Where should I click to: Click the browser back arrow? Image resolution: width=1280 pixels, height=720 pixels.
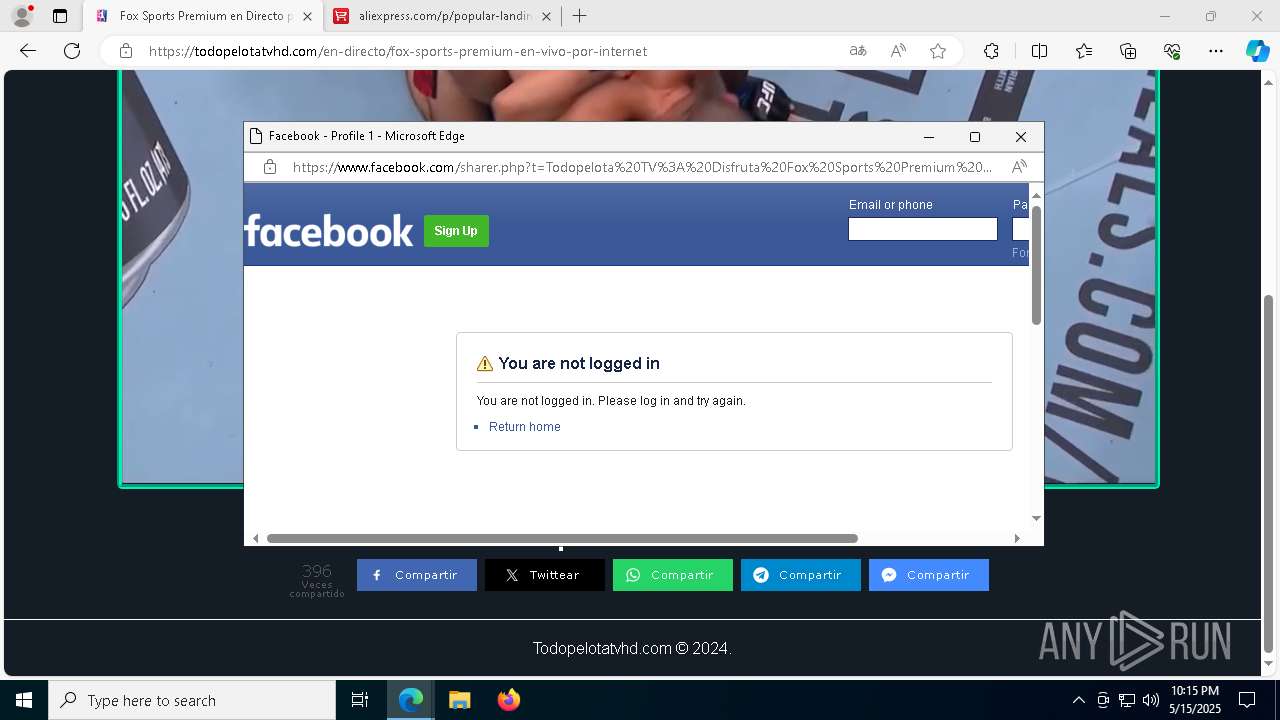click(28, 51)
